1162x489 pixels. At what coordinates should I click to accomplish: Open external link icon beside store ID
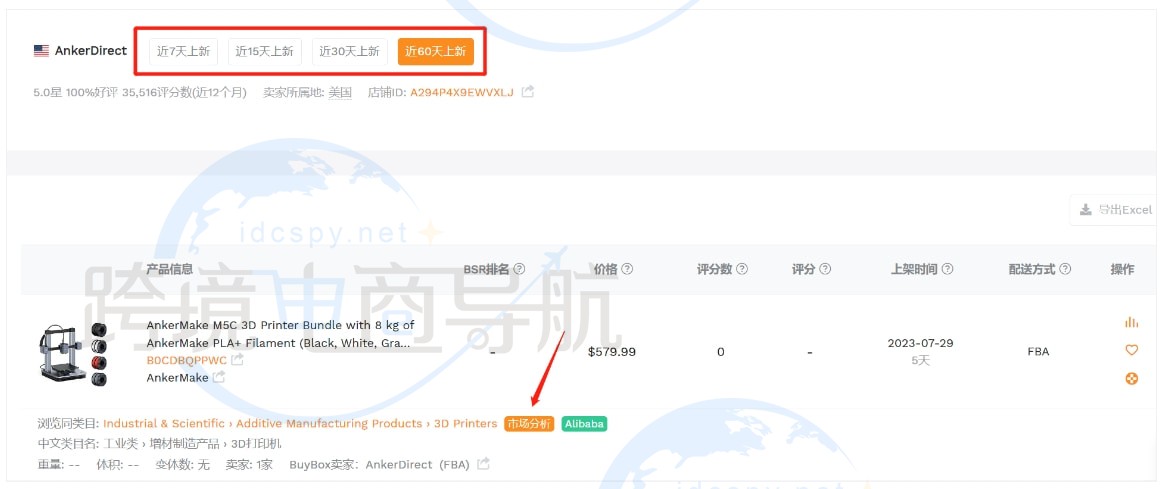pos(528,92)
